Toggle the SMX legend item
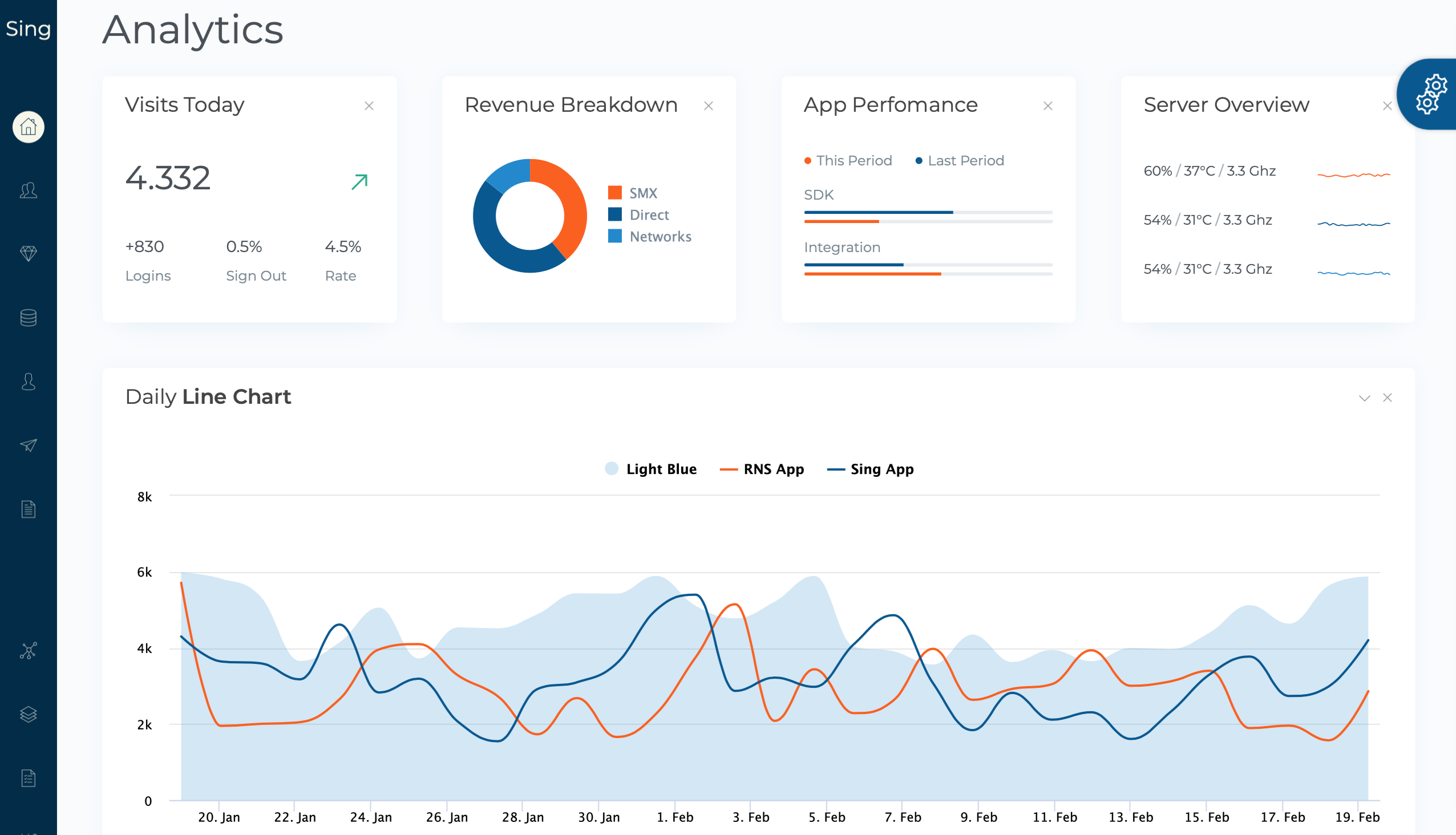1456x835 pixels. point(633,193)
